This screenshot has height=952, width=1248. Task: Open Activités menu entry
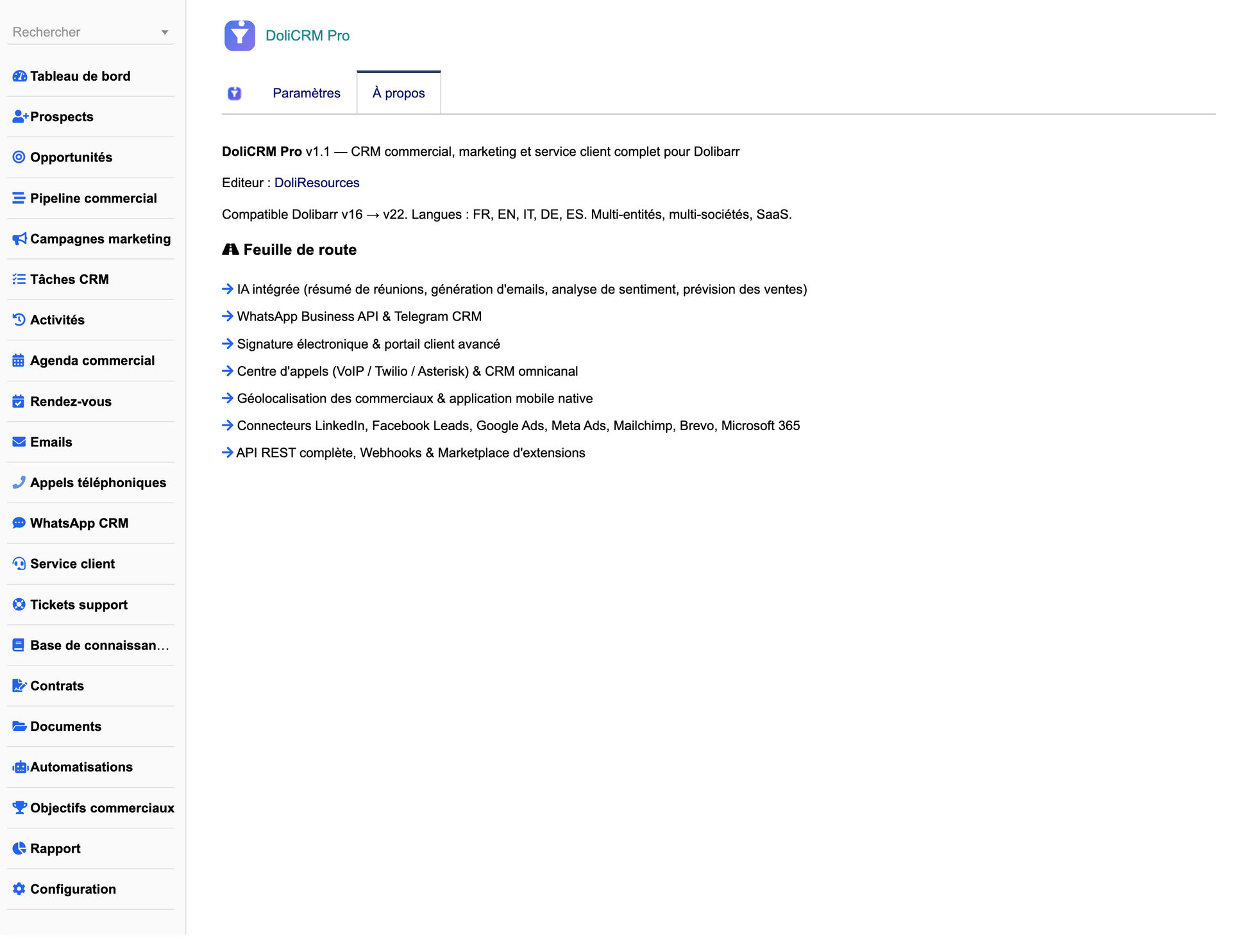pos(57,319)
